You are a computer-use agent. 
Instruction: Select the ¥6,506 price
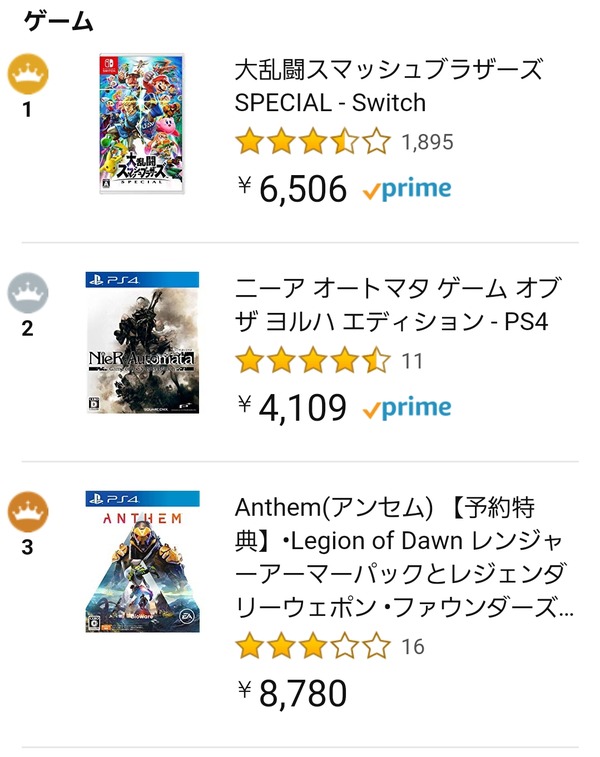(293, 189)
